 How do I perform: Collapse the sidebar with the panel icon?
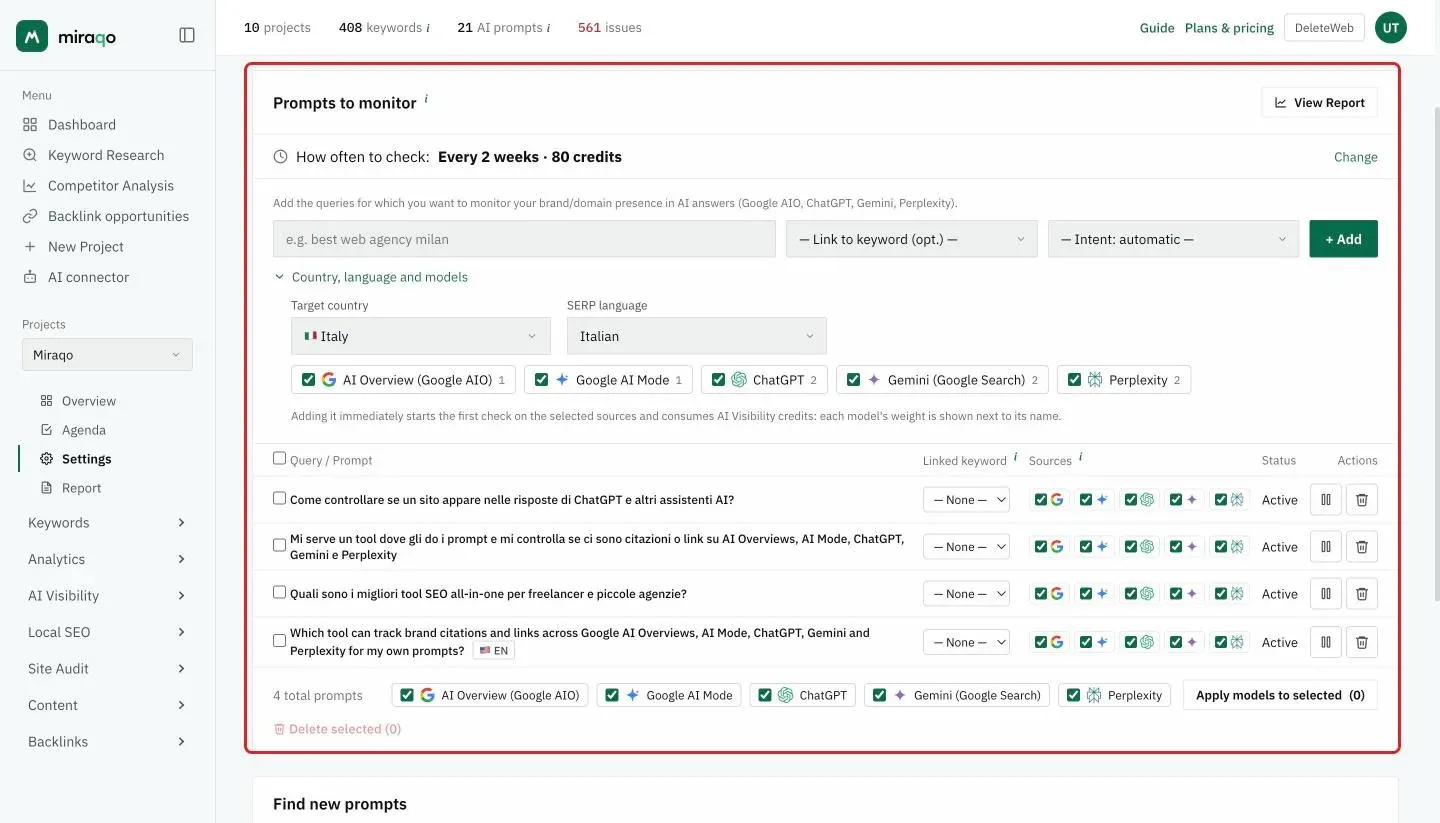(187, 35)
